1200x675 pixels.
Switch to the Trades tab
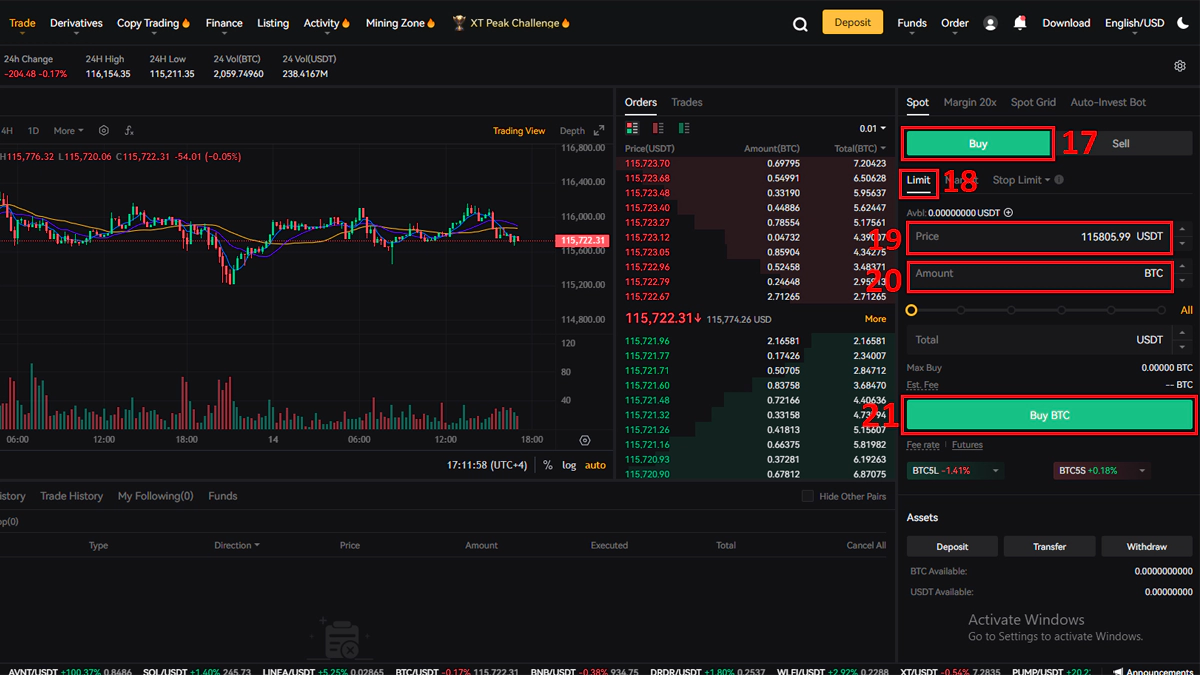tap(687, 102)
